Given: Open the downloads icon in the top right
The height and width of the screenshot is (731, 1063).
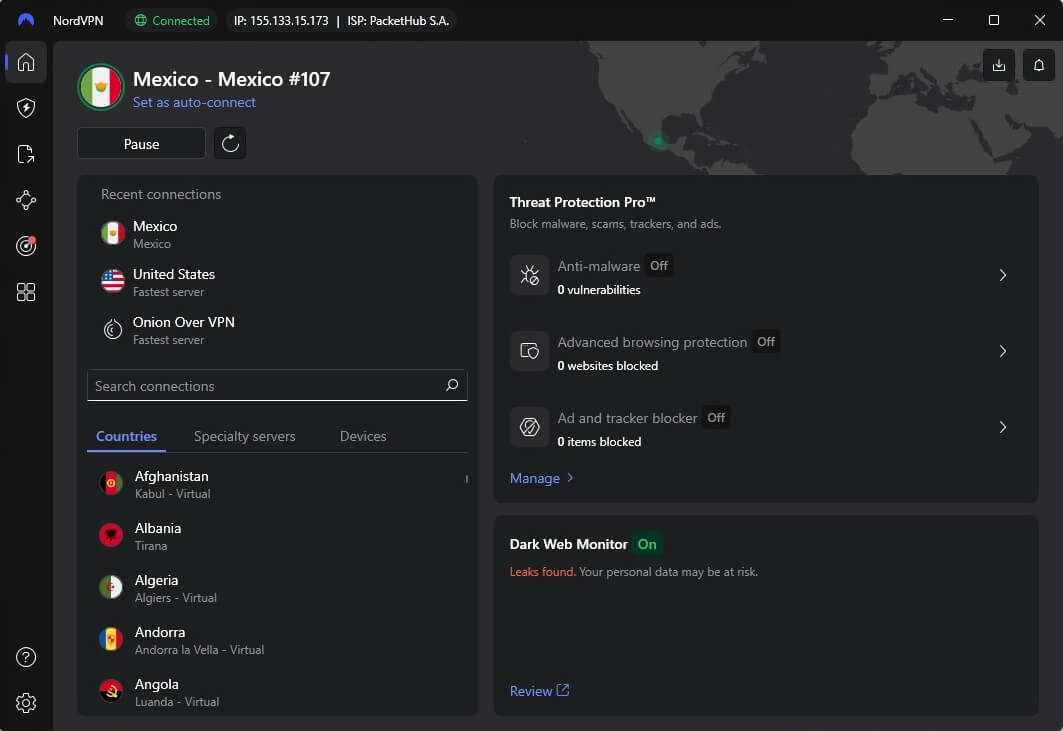Looking at the screenshot, I should tap(998, 65).
